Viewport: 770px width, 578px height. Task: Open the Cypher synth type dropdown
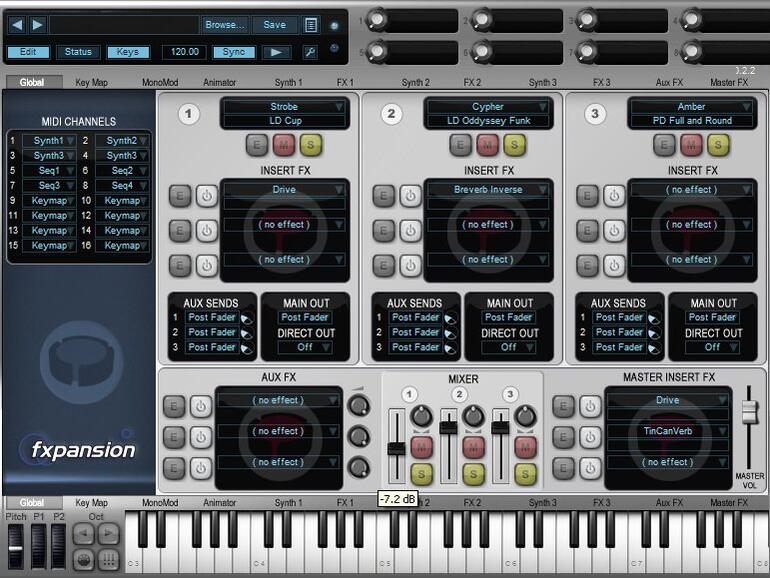point(488,107)
